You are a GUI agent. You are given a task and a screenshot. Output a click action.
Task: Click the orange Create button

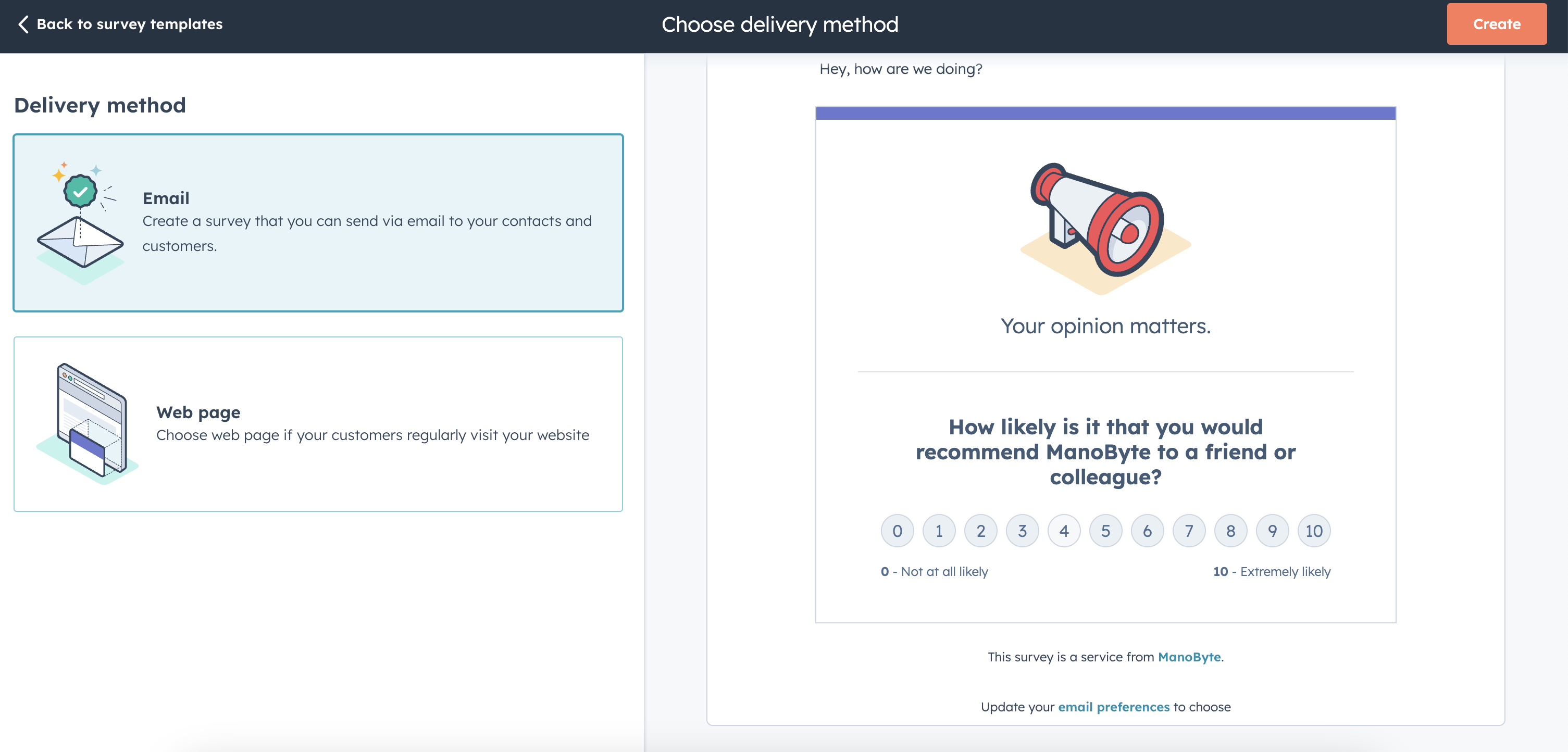(1496, 24)
